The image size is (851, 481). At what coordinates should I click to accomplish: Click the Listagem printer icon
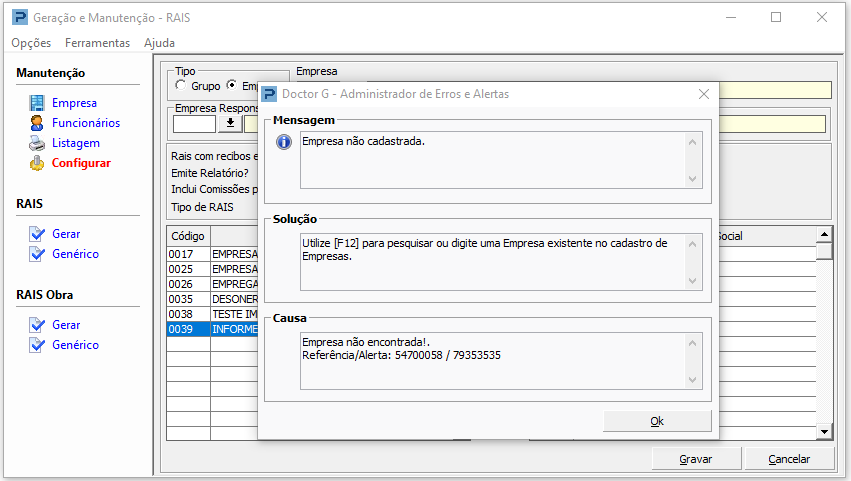click(x=37, y=143)
